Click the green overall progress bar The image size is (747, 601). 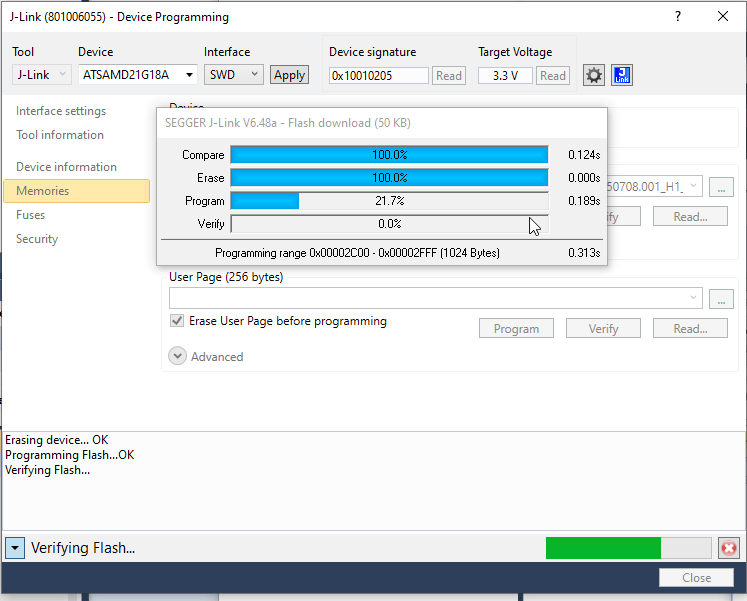point(628,548)
